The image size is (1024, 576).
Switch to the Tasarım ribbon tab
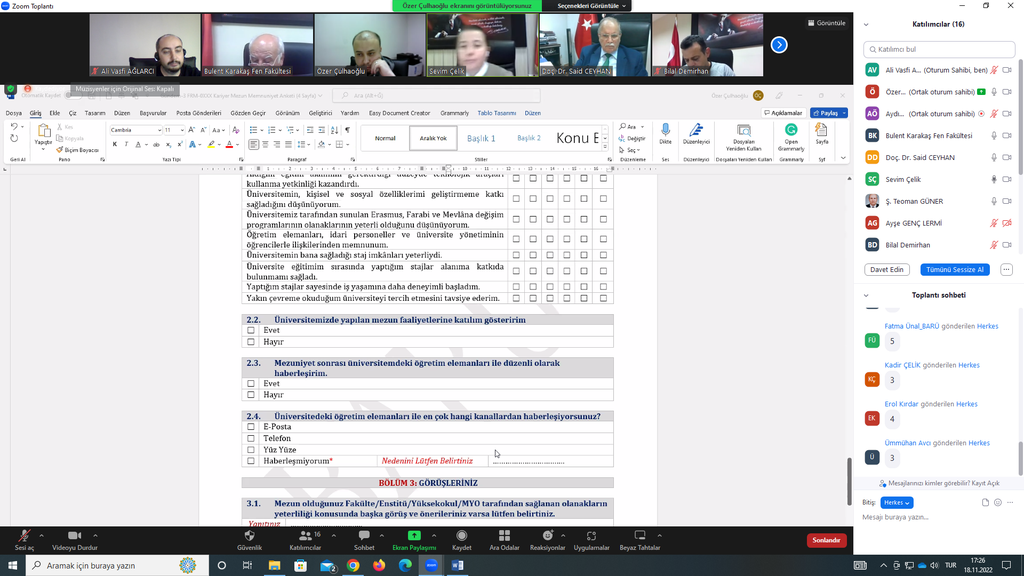click(94, 113)
